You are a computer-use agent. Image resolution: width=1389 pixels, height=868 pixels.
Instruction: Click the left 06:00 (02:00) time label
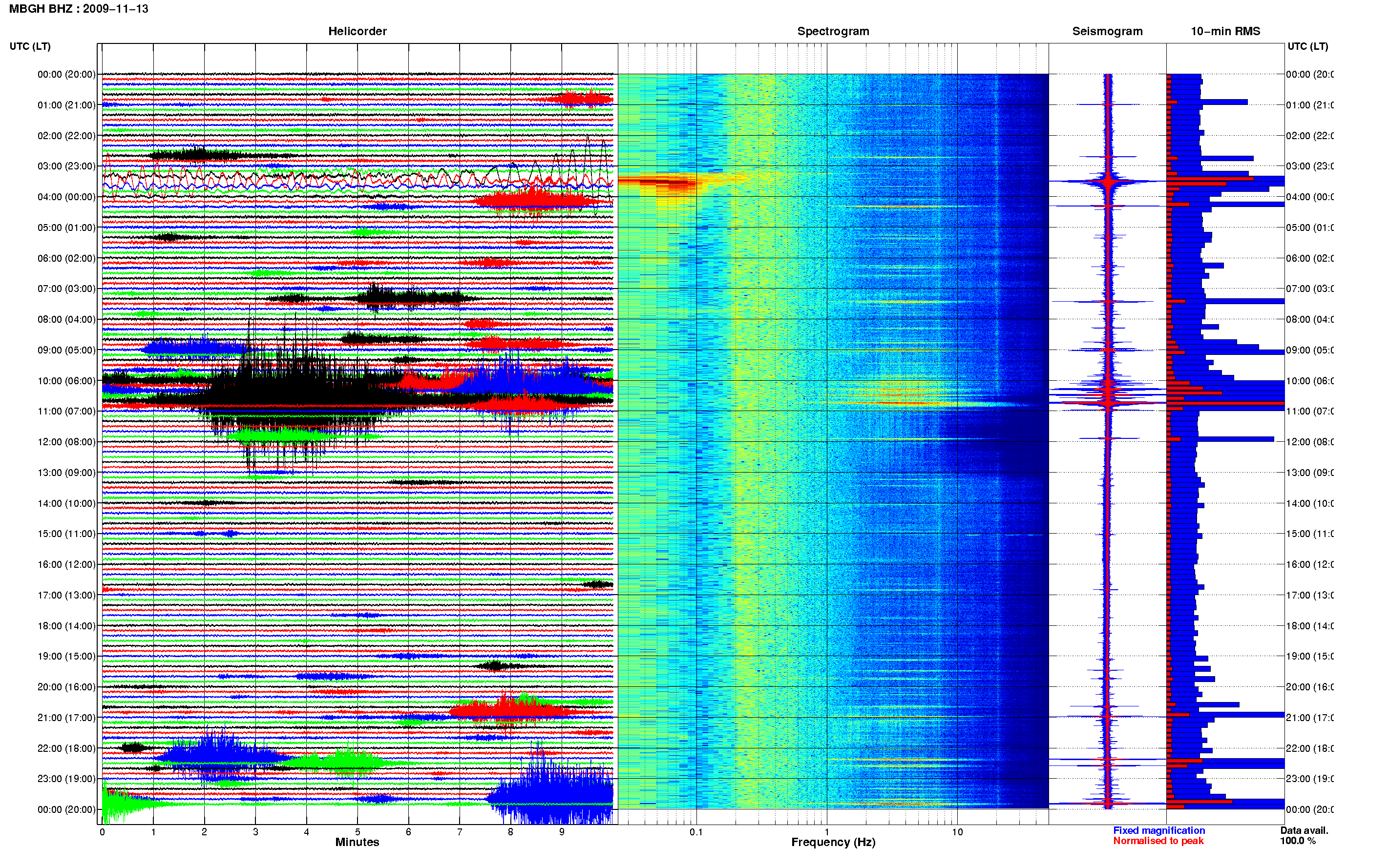66,258
